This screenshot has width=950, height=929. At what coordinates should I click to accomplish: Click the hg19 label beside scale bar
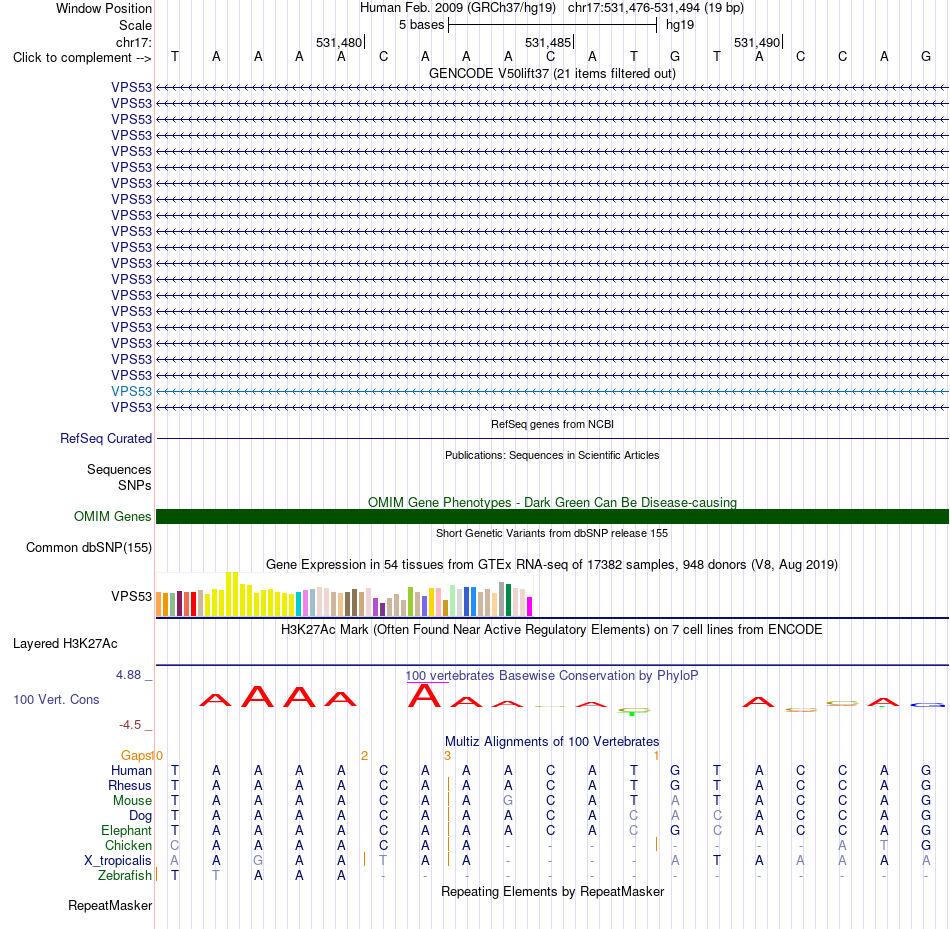point(680,25)
